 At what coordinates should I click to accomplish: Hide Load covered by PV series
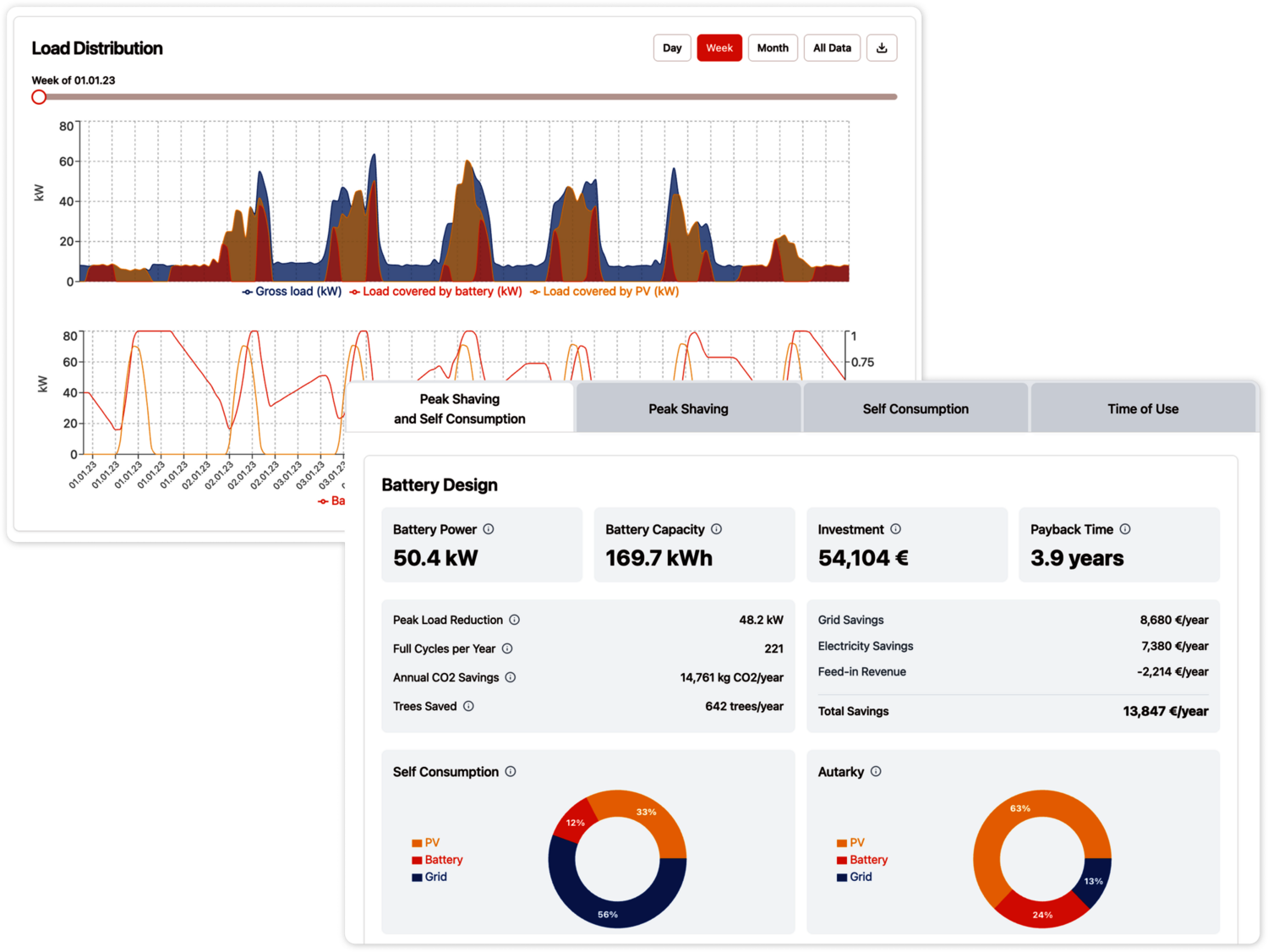click(x=604, y=292)
